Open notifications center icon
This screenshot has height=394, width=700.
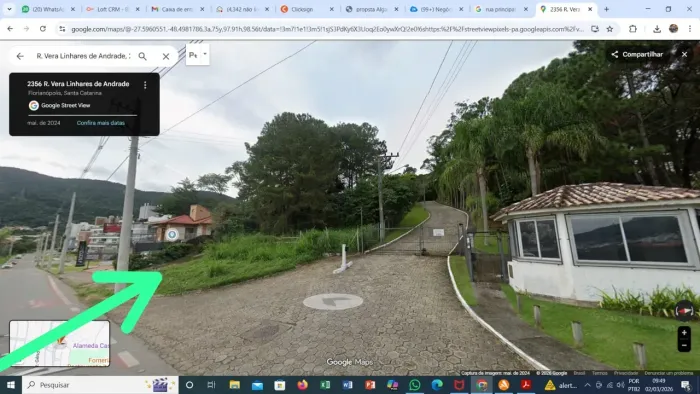[686, 385]
